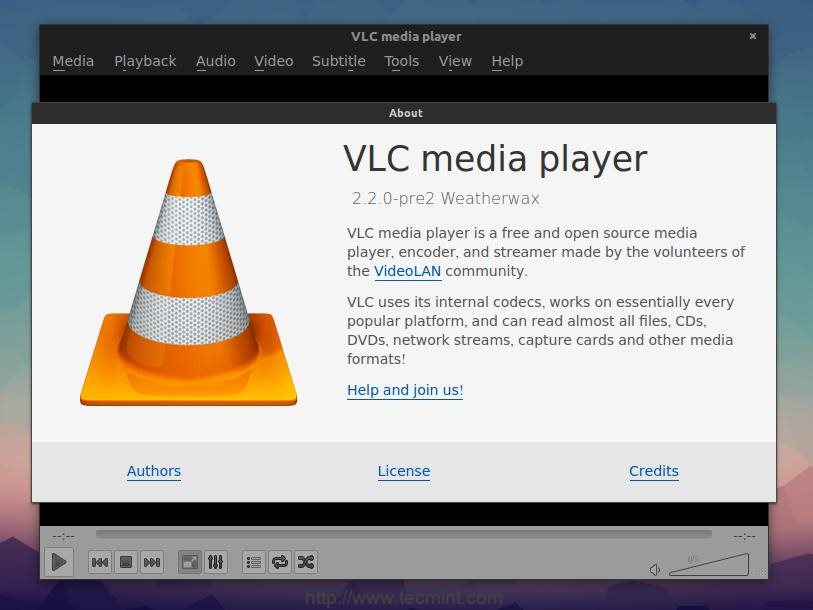Open the Playback menu
The height and width of the screenshot is (610, 813).
point(145,61)
